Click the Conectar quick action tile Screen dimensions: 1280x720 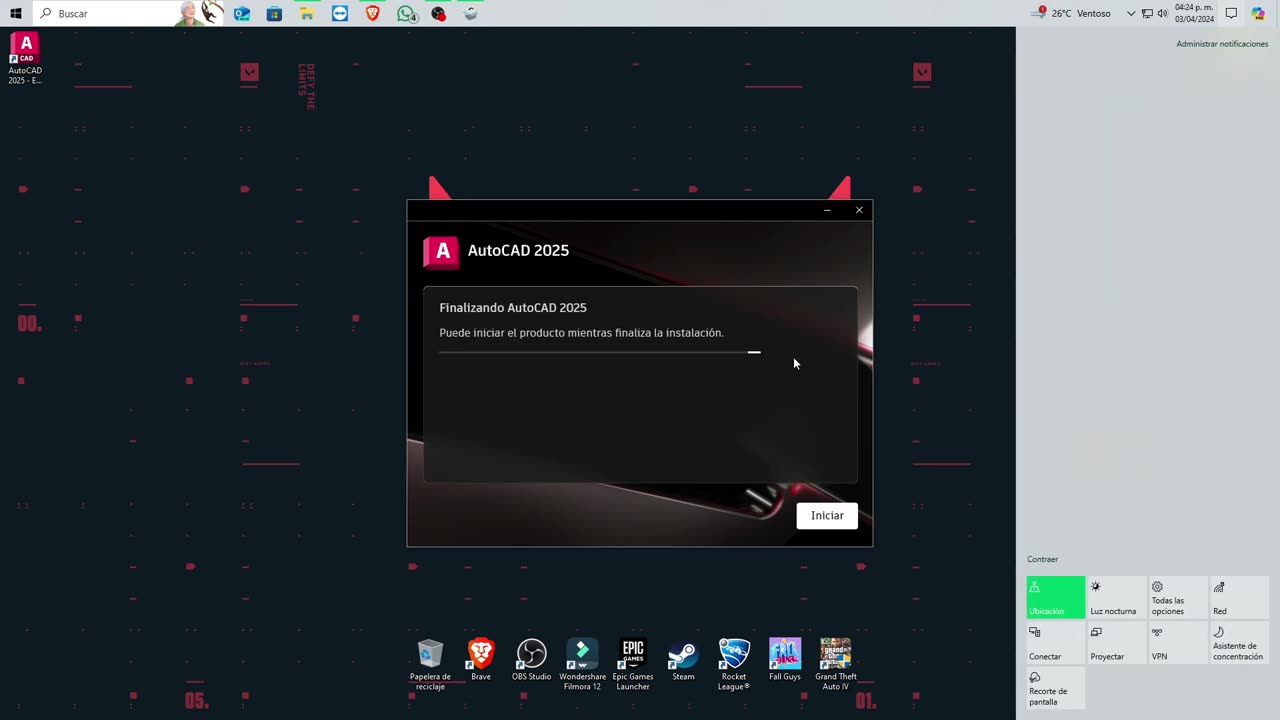click(x=1056, y=642)
